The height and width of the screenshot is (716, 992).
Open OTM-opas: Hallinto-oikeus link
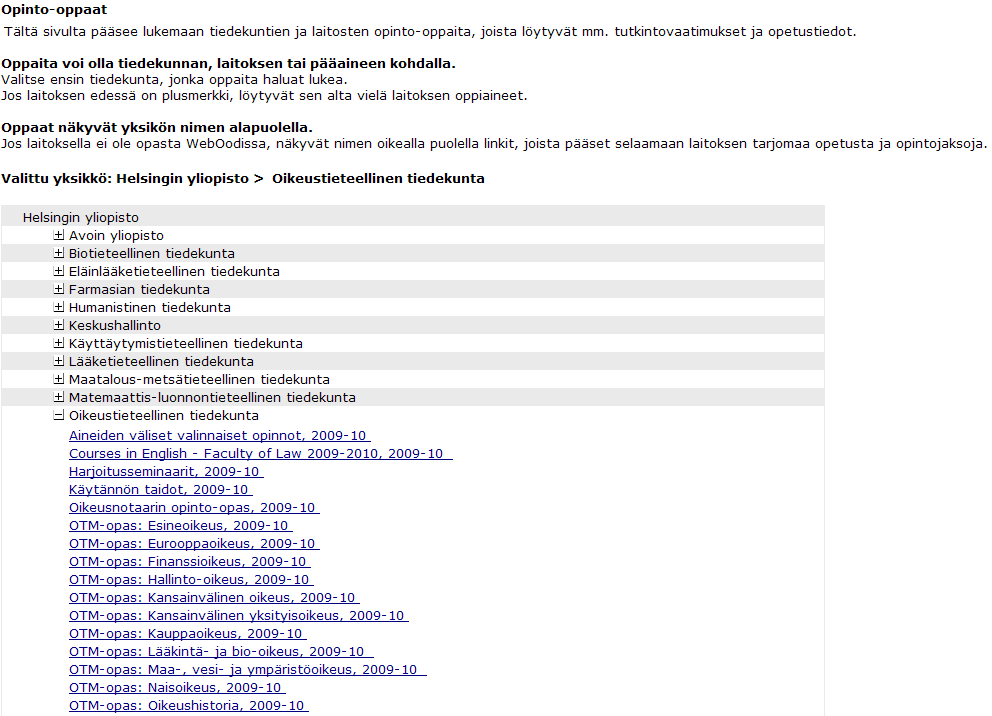click(x=191, y=580)
